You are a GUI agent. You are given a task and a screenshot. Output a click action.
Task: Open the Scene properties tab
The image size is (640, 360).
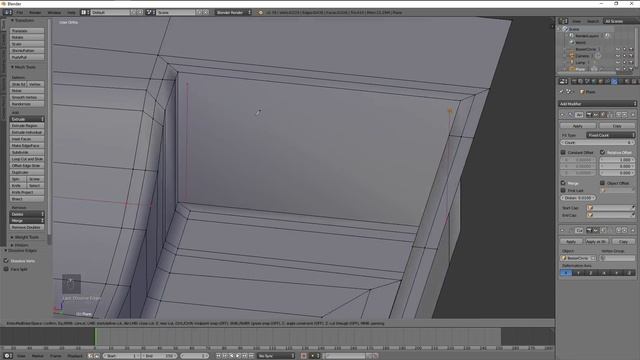tap(587, 81)
